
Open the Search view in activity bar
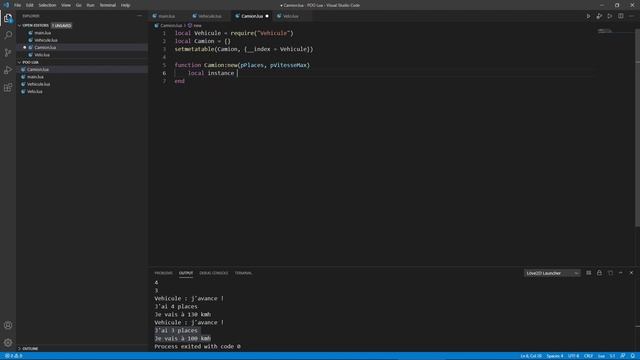(x=8, y=35)
